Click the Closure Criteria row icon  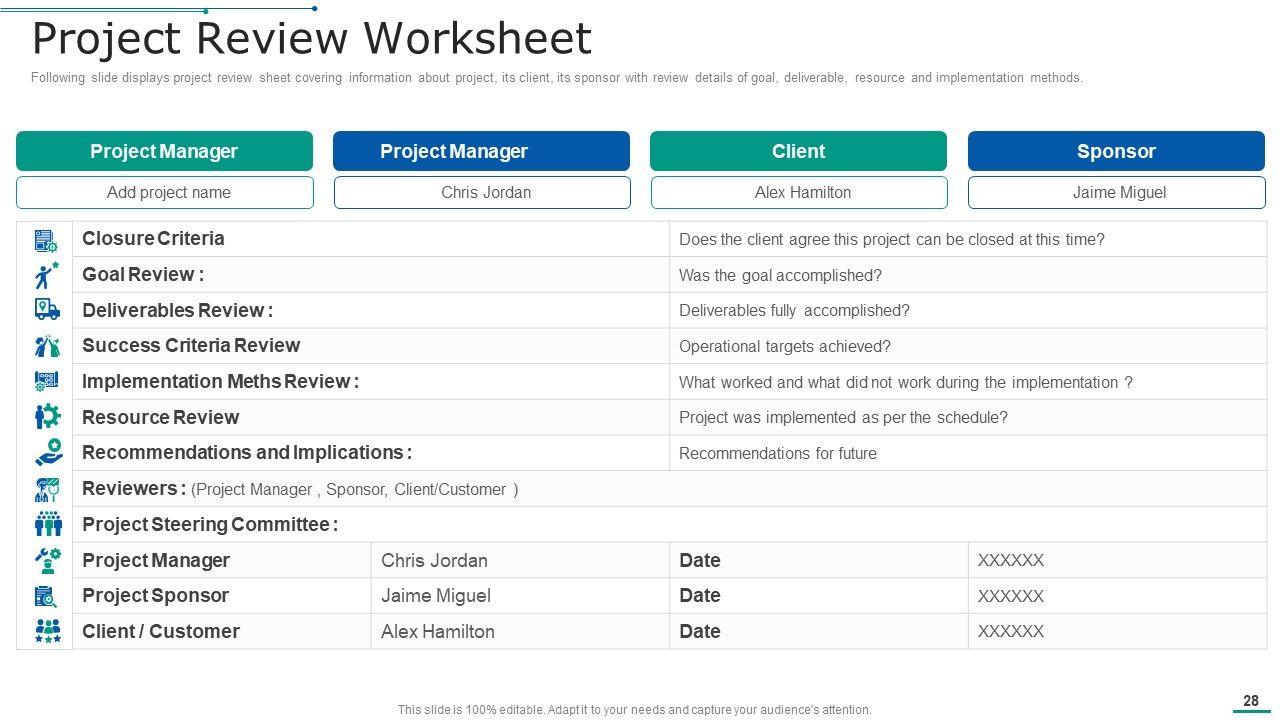point(46,240)
